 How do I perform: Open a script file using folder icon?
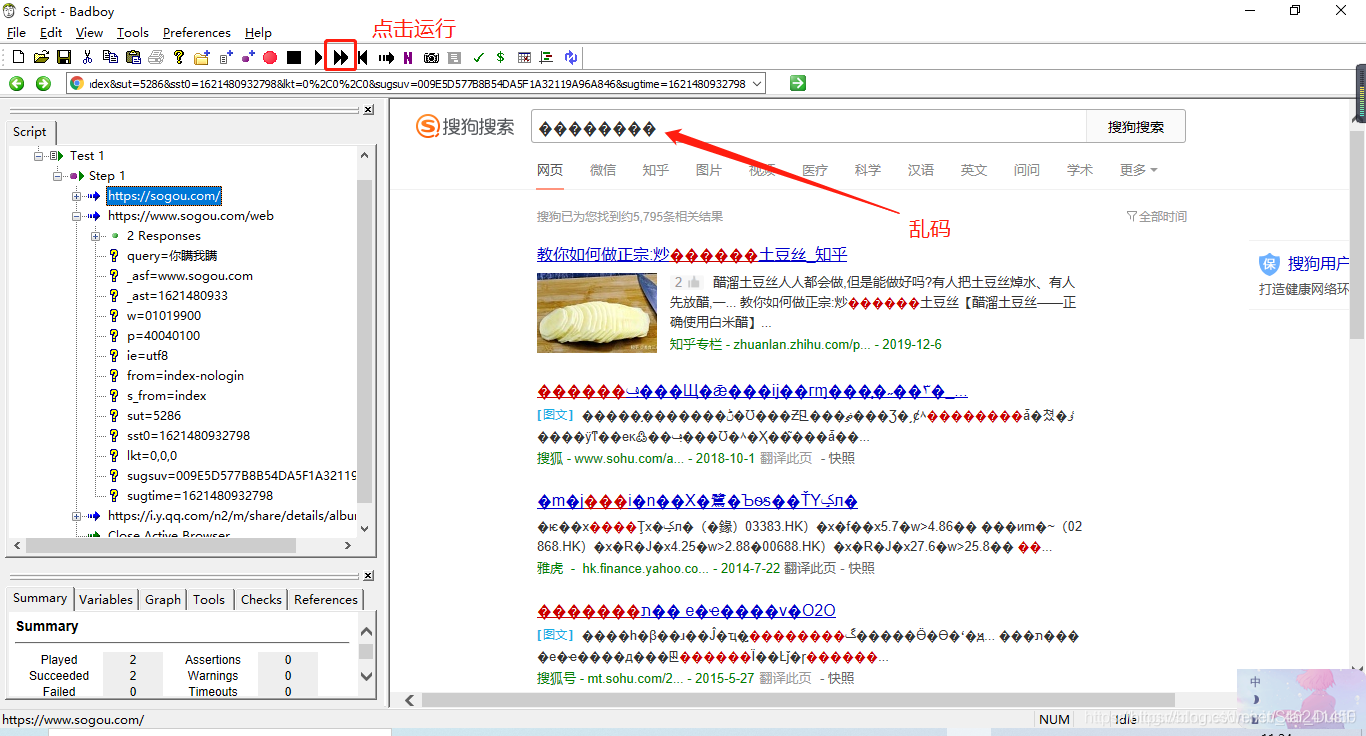(41, 58)
